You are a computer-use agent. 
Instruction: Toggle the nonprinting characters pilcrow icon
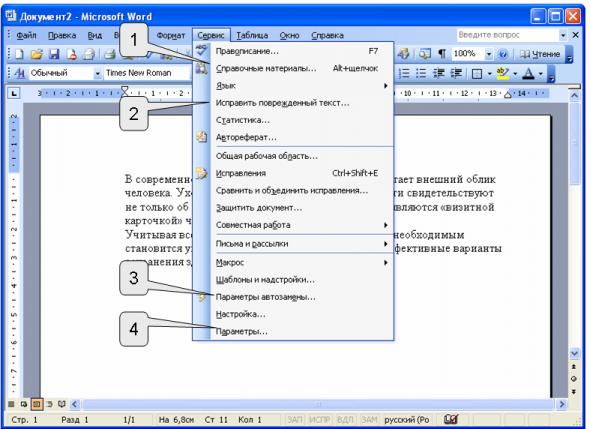[x=442, y=54]
